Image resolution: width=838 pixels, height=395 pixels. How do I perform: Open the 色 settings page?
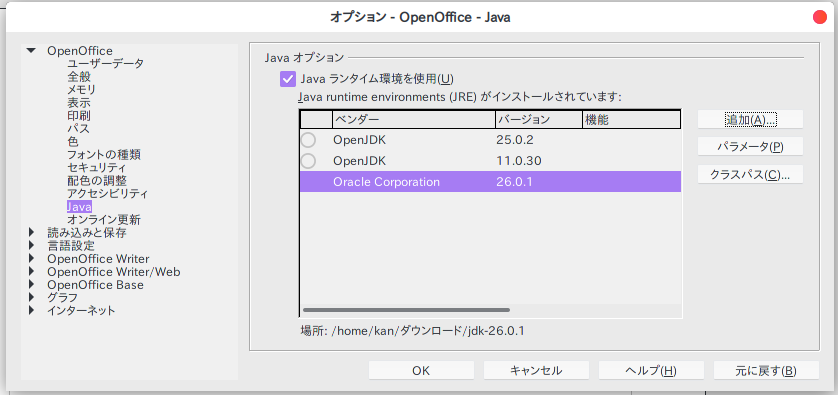pyautogui.click(x=73, y=142)
